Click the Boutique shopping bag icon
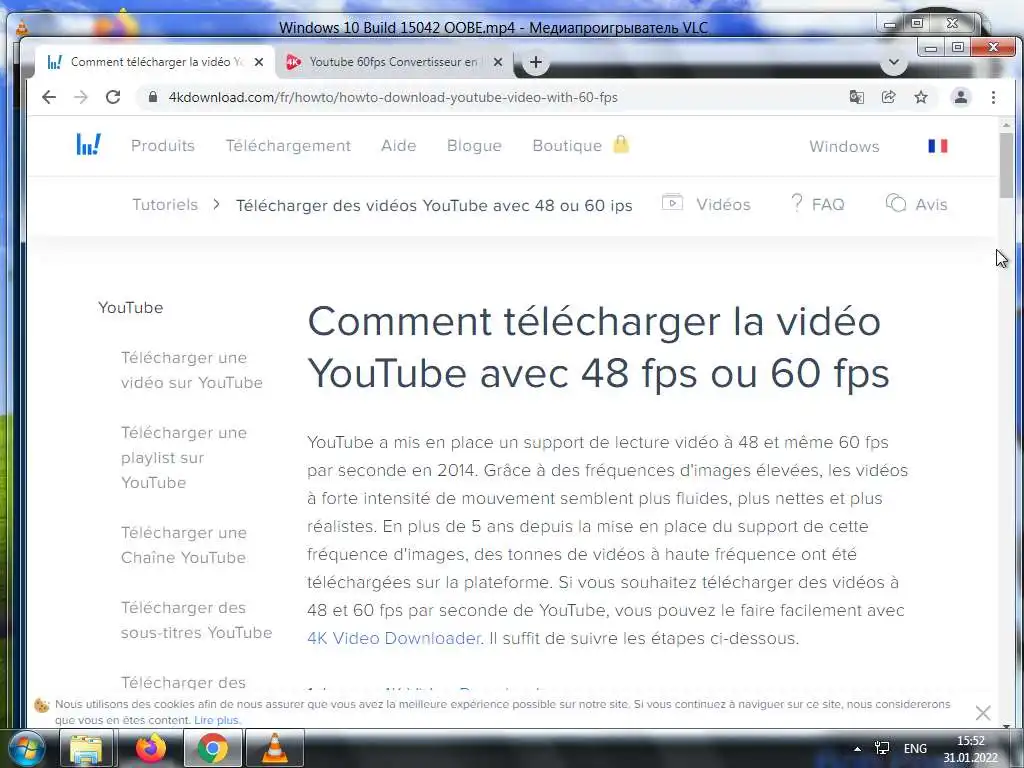 (621, 144)
